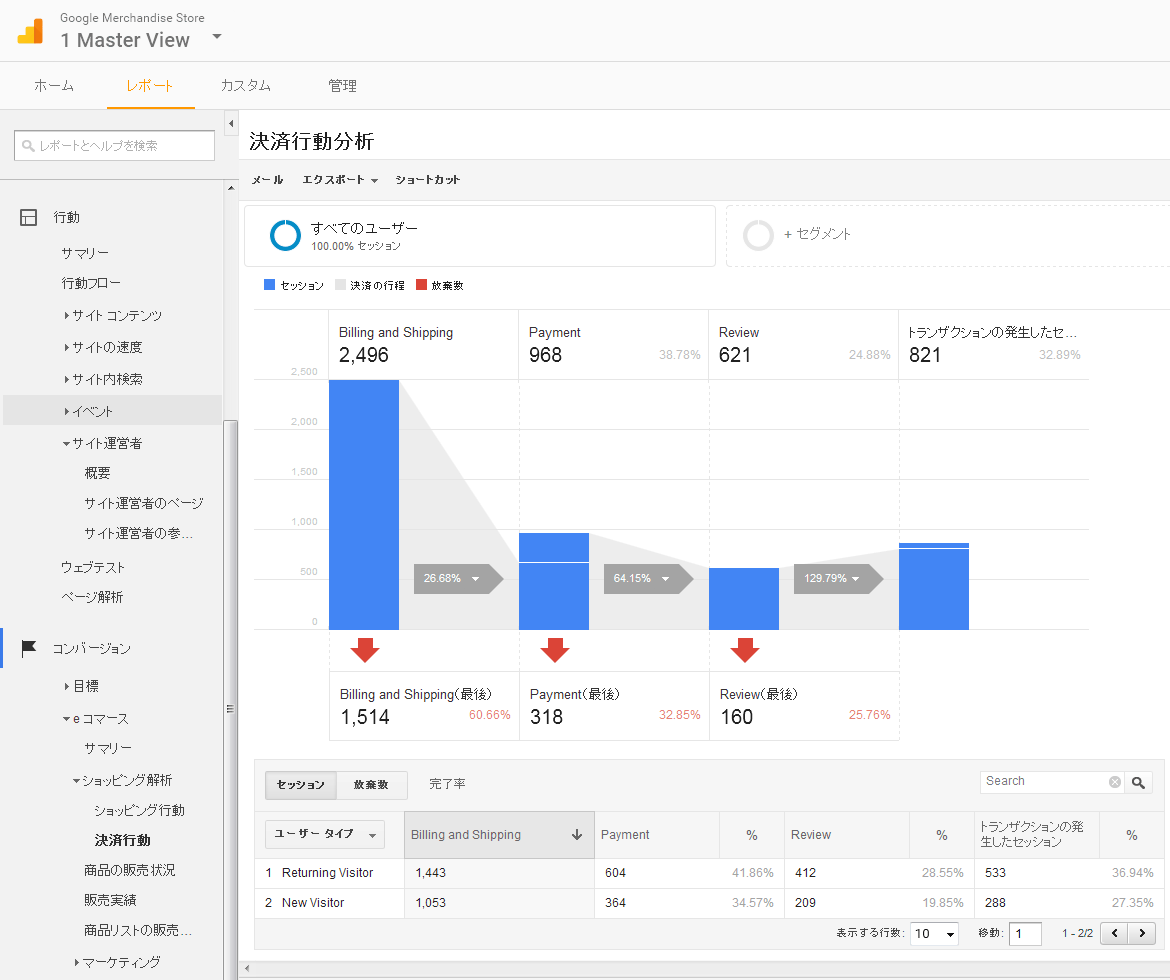Switch table to 放棄数 view
This screenshot has width=1170, height=980.
[371, 785]
